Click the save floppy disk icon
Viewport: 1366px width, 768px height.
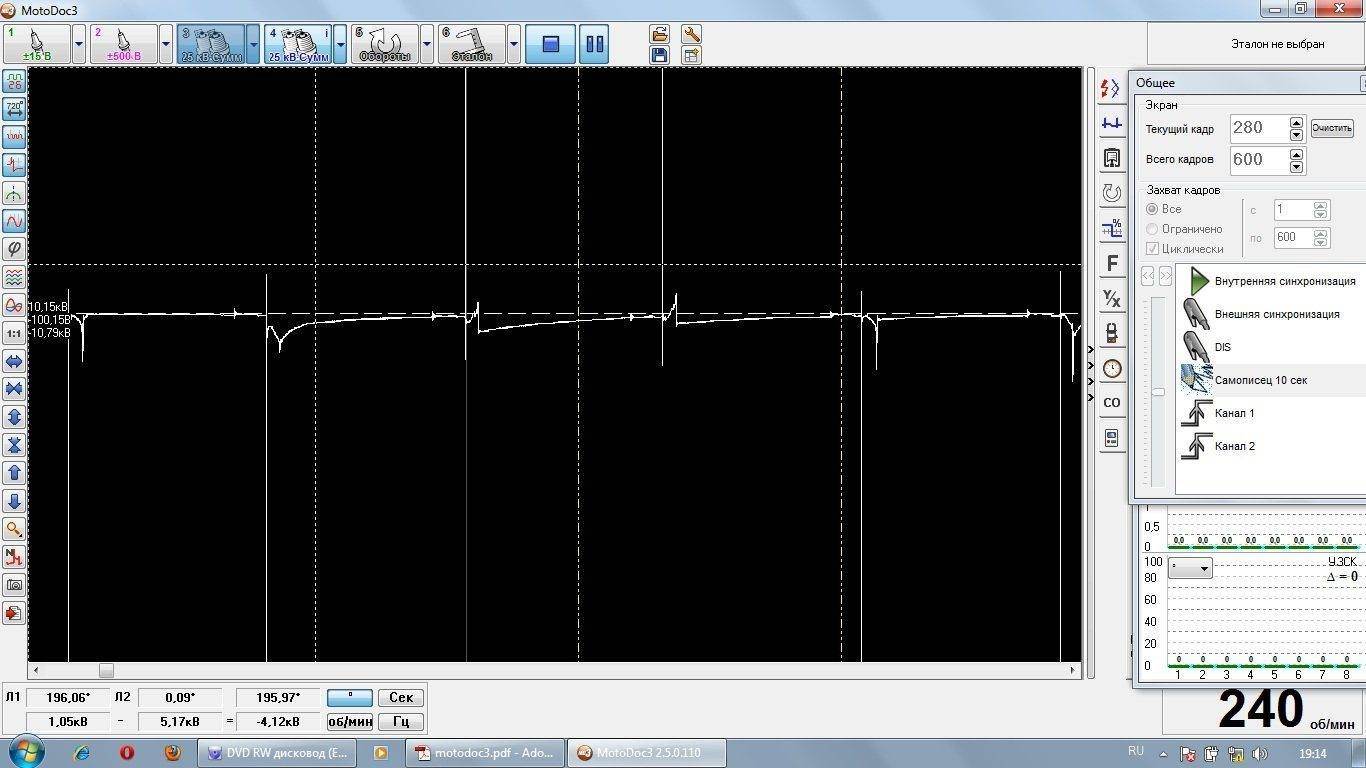pyautogui.click(x=659, y=56)
